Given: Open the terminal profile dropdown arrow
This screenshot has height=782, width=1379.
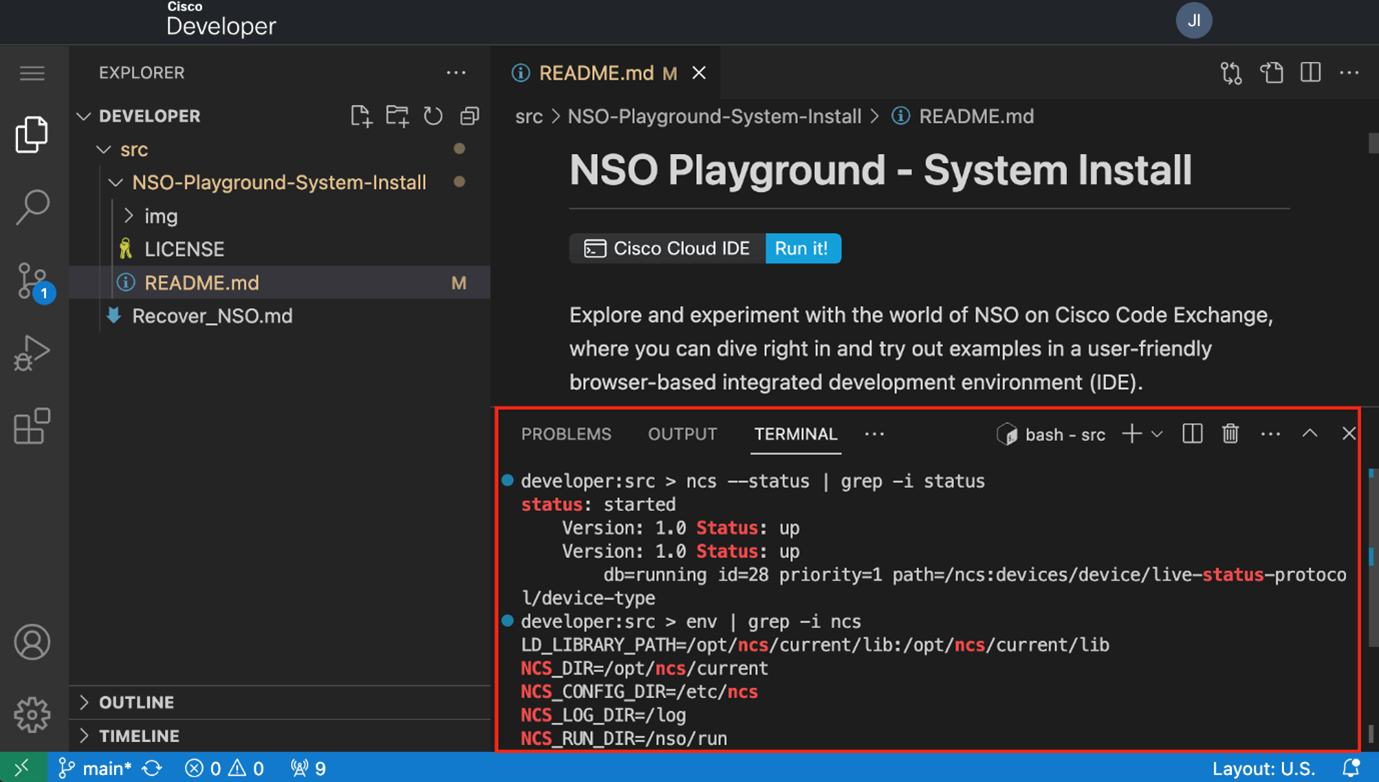Looking at the screenshot, I should click(x=1155, y=433).
